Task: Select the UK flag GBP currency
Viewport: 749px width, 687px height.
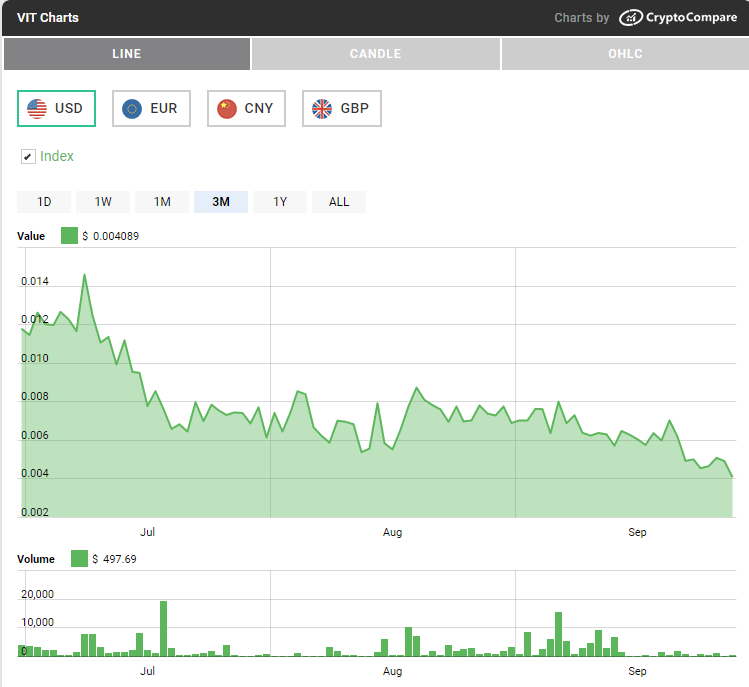Action: 341,108
